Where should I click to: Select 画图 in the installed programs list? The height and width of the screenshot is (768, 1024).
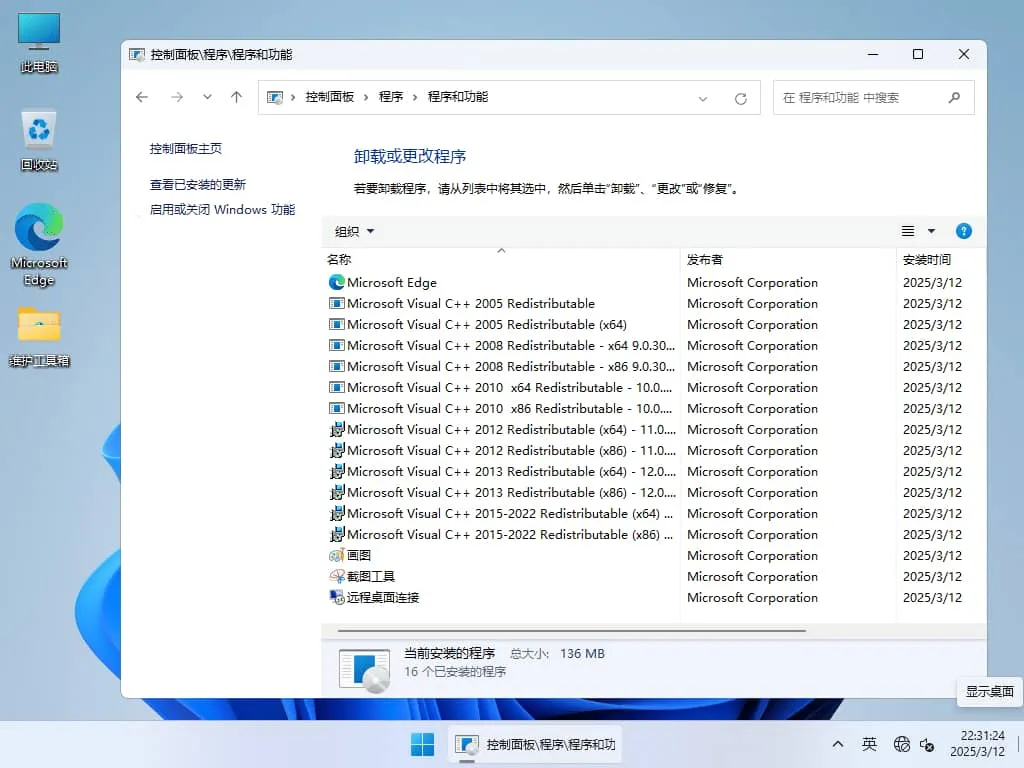357,555
